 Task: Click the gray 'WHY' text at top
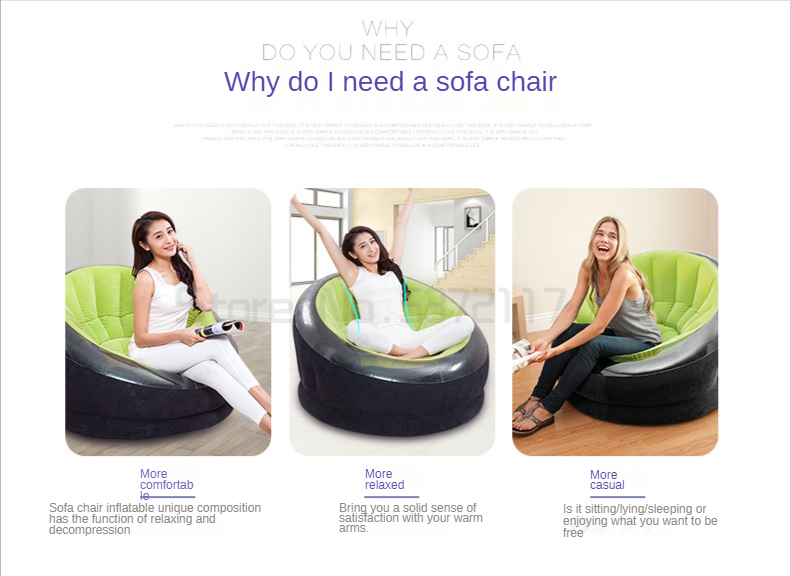point(388,28)
